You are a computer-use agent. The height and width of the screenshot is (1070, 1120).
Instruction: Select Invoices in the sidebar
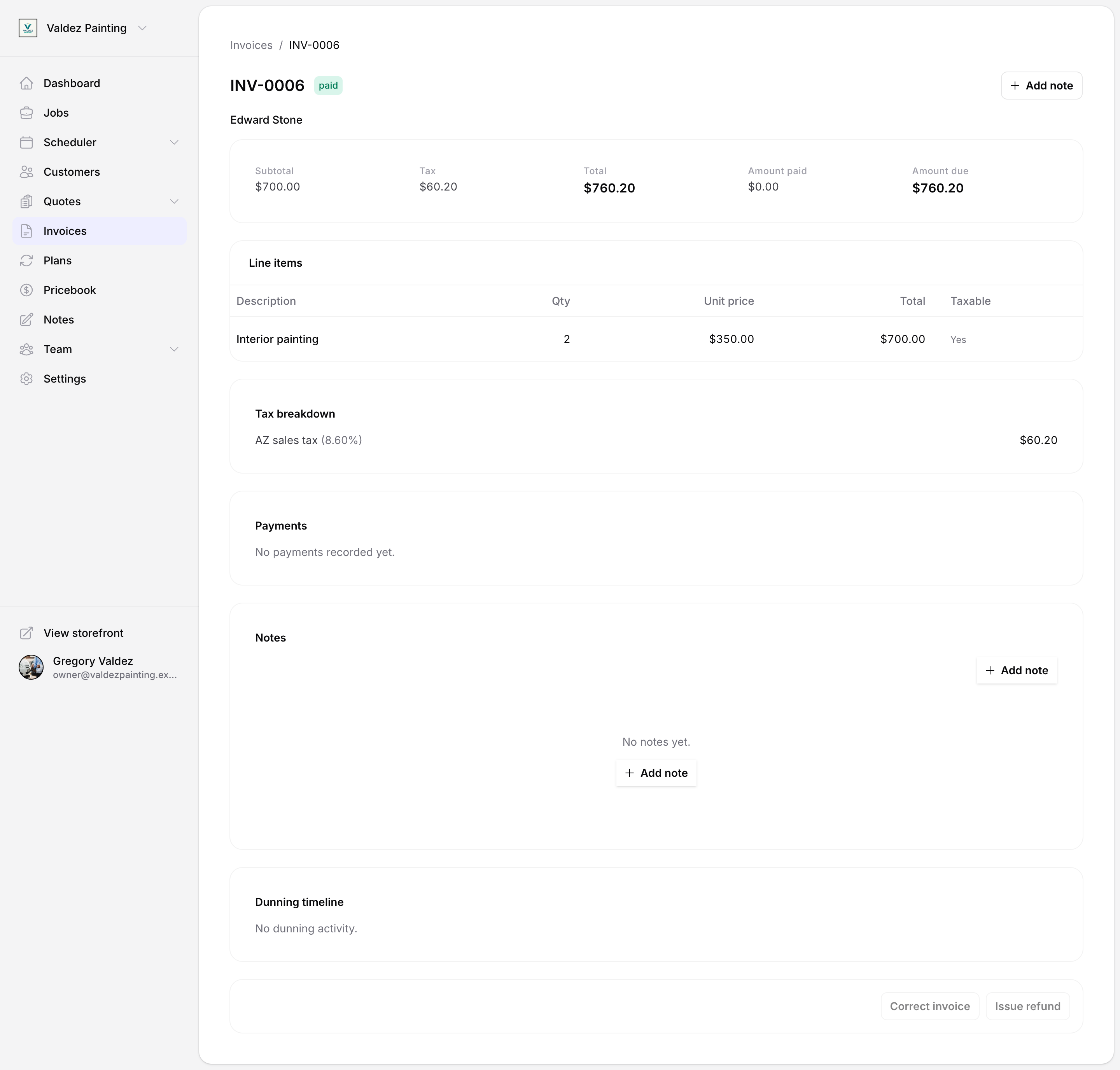tap(99, 231)
